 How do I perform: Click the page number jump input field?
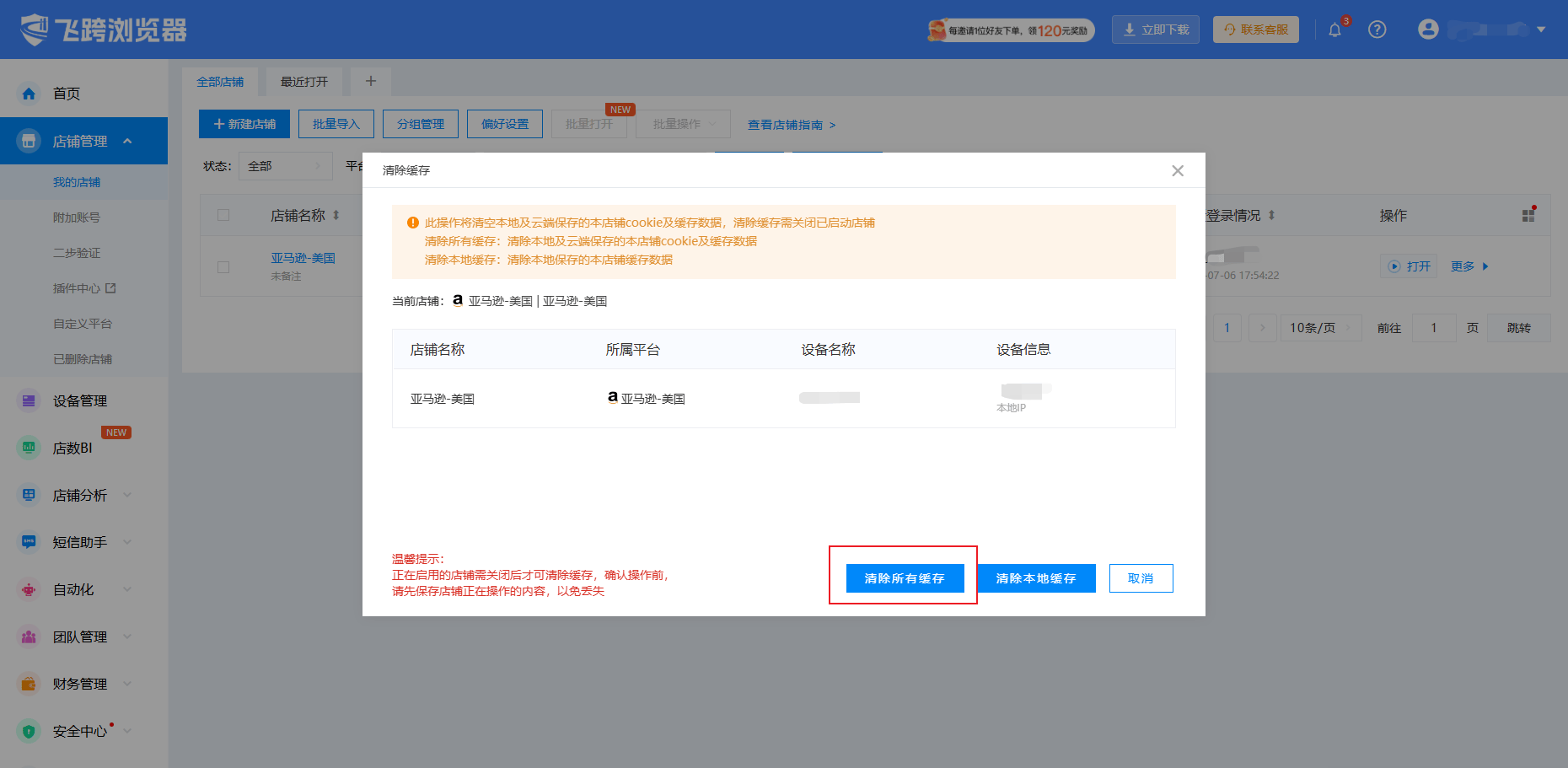(x=1433, y=327)
